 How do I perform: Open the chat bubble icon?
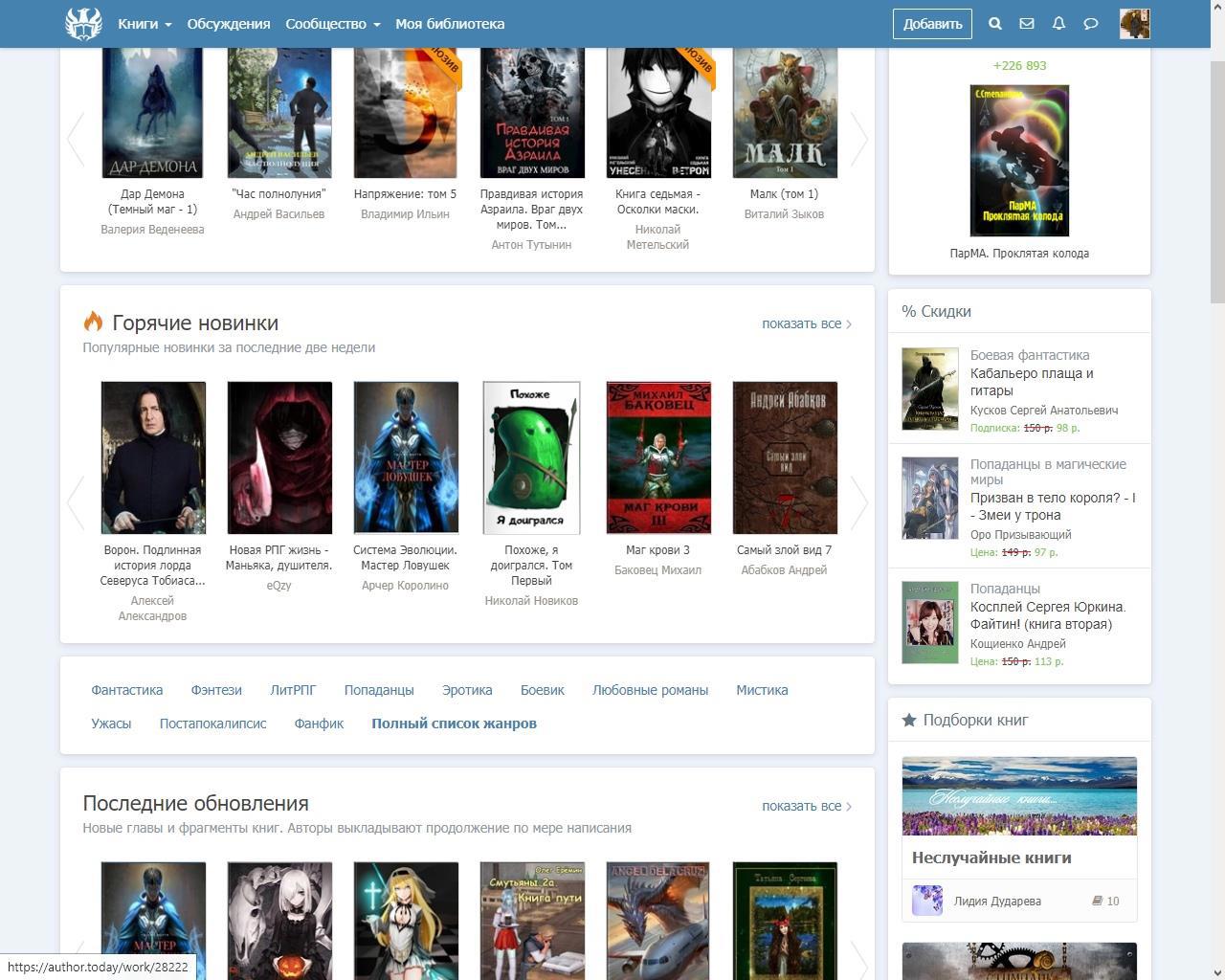1090,24
